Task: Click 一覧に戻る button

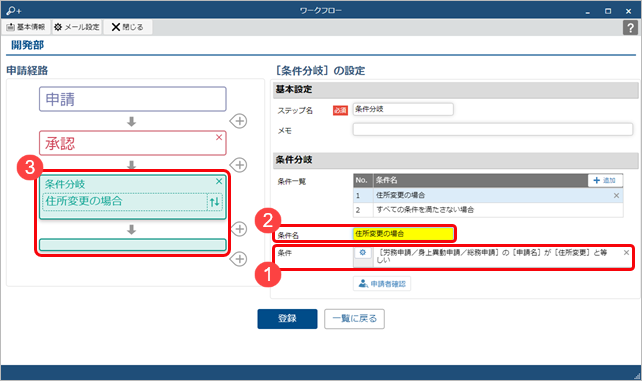Action: coord(355,319)
